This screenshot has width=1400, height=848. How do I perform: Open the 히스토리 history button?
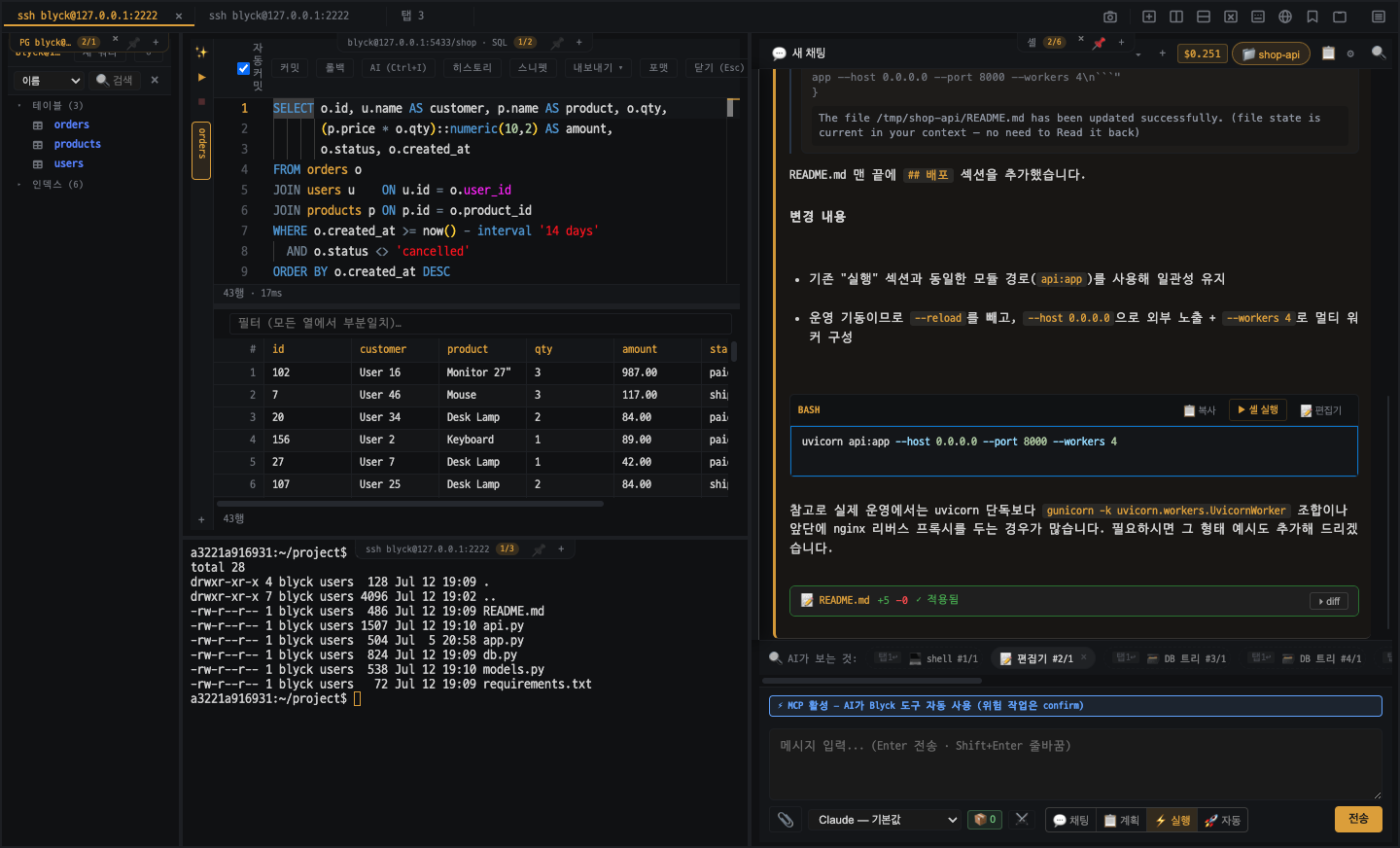(472, 68)
